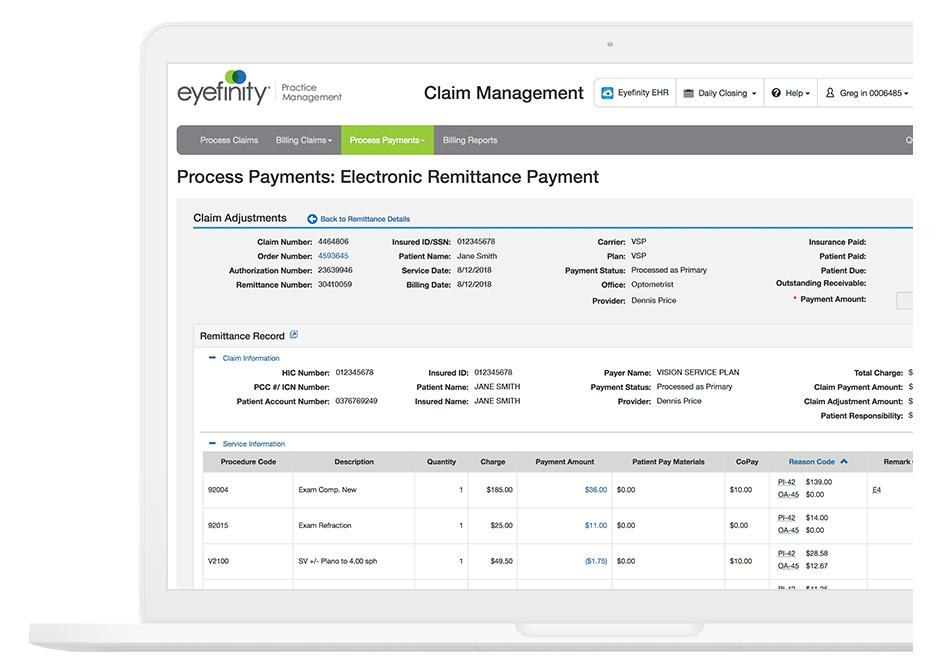Select procedure code V2100 cell
Screen dimensions: 943x672
(x=248, y=561)
